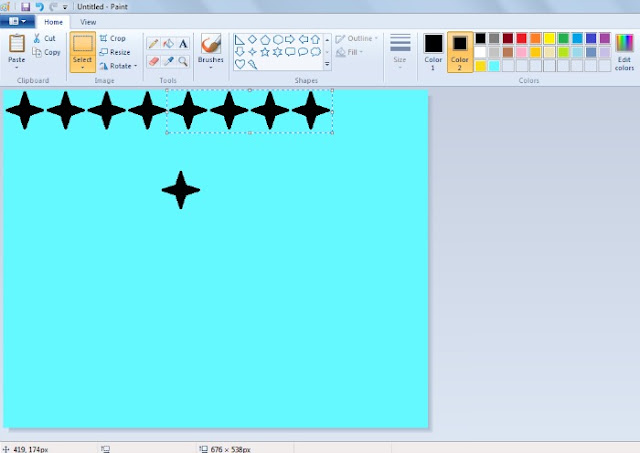Open the Size line thickness dropdown

point(400,51)
